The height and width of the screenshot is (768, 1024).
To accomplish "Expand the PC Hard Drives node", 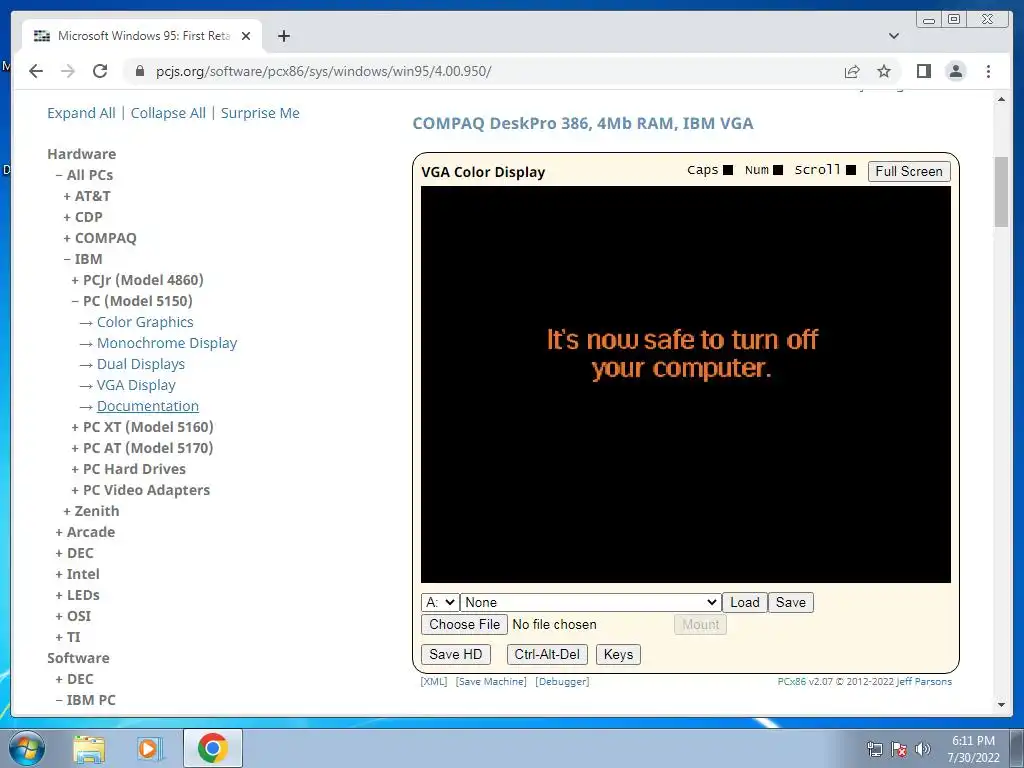I will [129, 469].
